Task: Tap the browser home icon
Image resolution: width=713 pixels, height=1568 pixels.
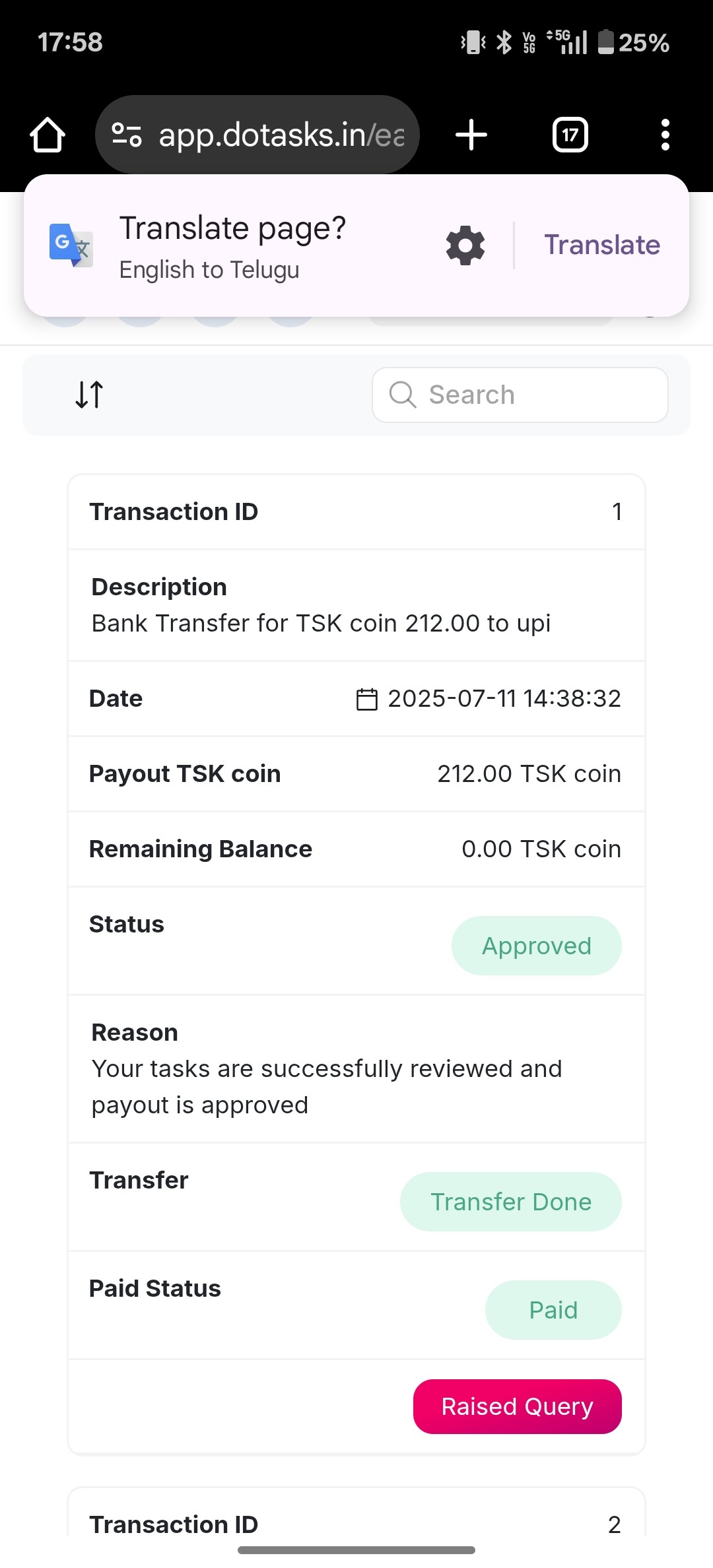Action: (48, 135)
